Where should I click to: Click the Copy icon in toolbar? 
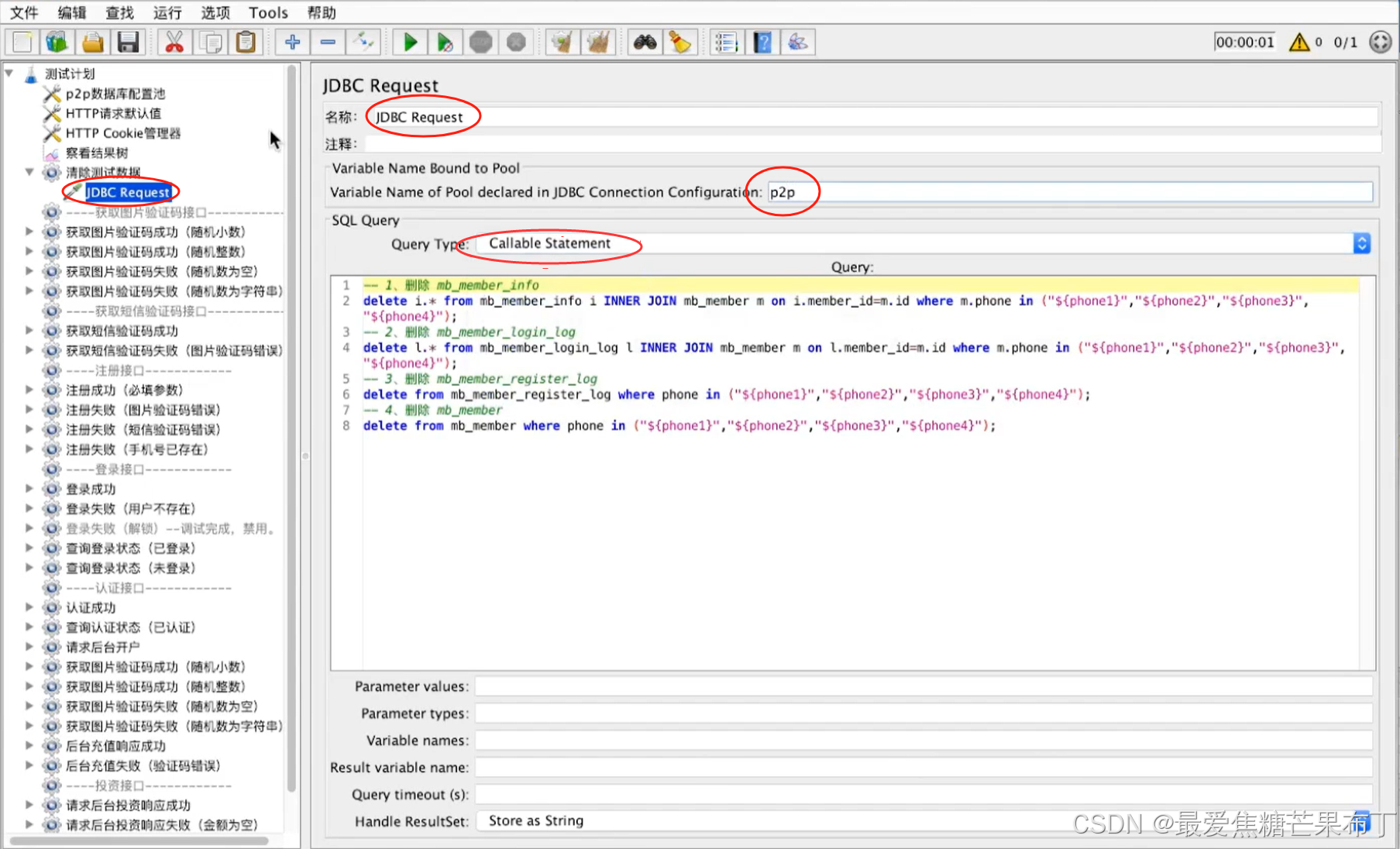click(x=210, y=42)
